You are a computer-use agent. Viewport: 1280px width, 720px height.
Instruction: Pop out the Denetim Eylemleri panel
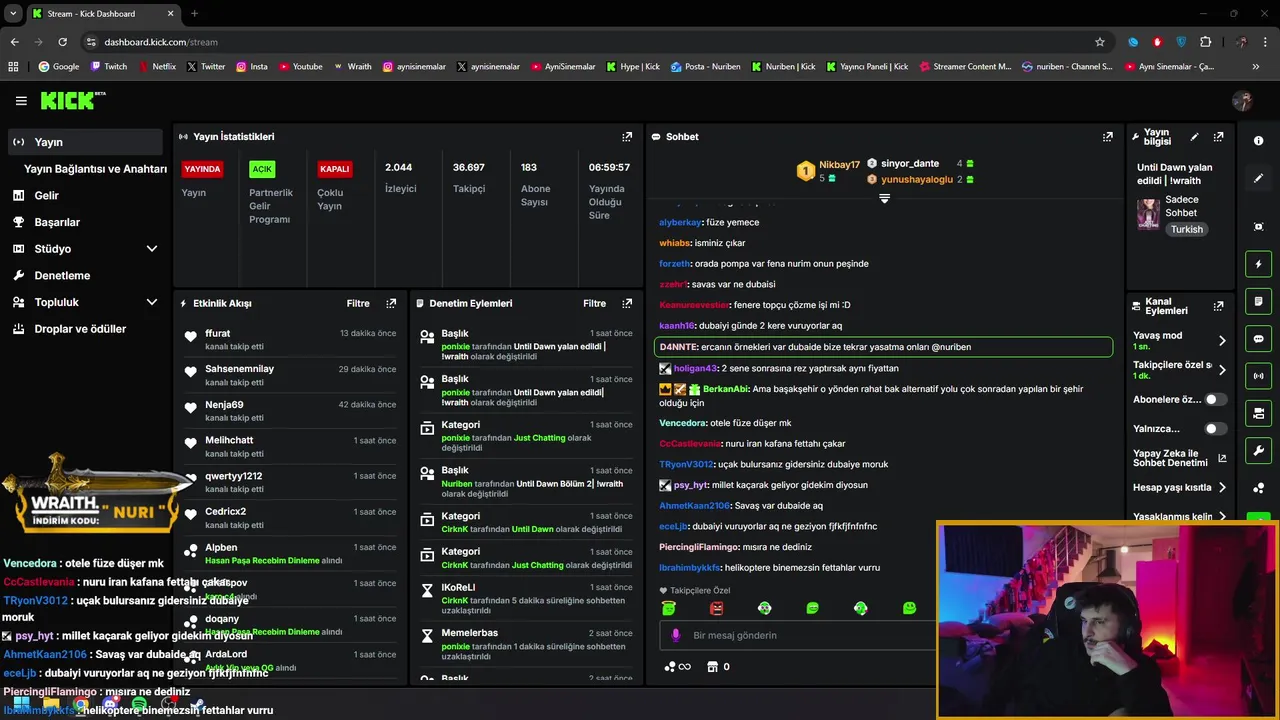pos(627,303)
